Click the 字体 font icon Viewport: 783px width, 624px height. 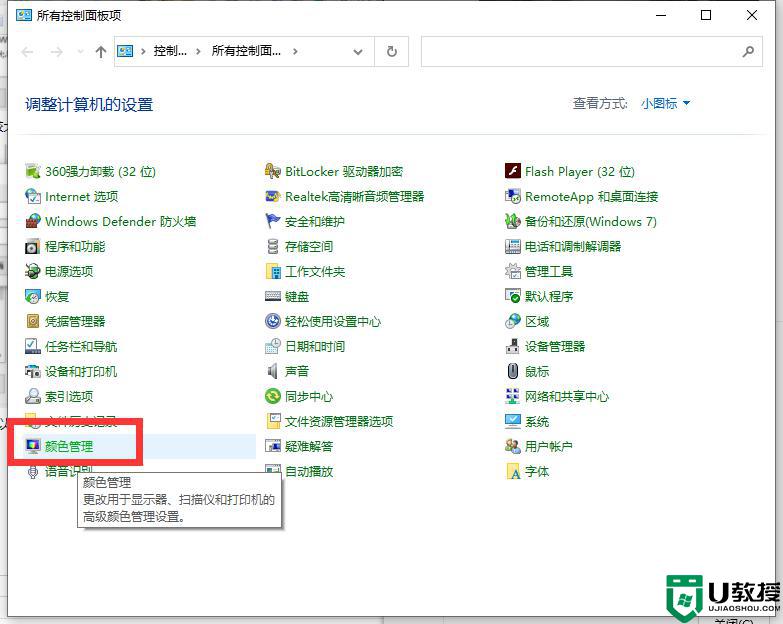513,471
